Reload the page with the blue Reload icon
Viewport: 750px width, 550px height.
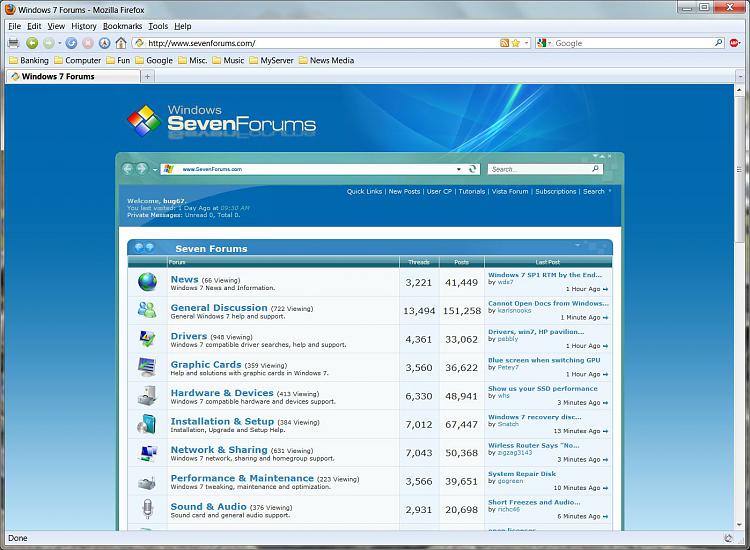[x=71, y=43]
